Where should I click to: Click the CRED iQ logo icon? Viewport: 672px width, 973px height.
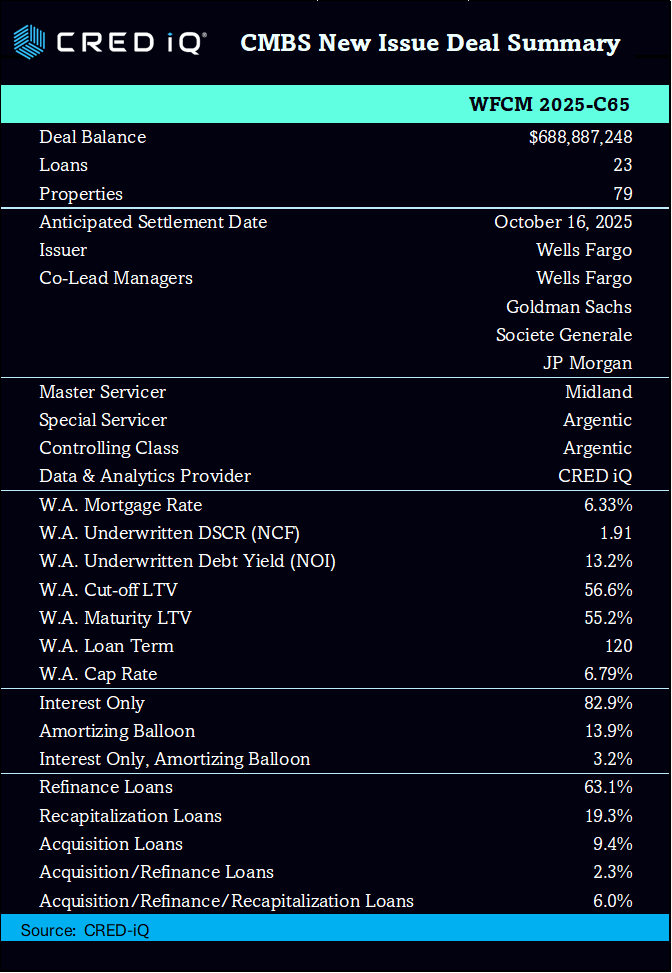pyautogui.click(x=29, y=43)
